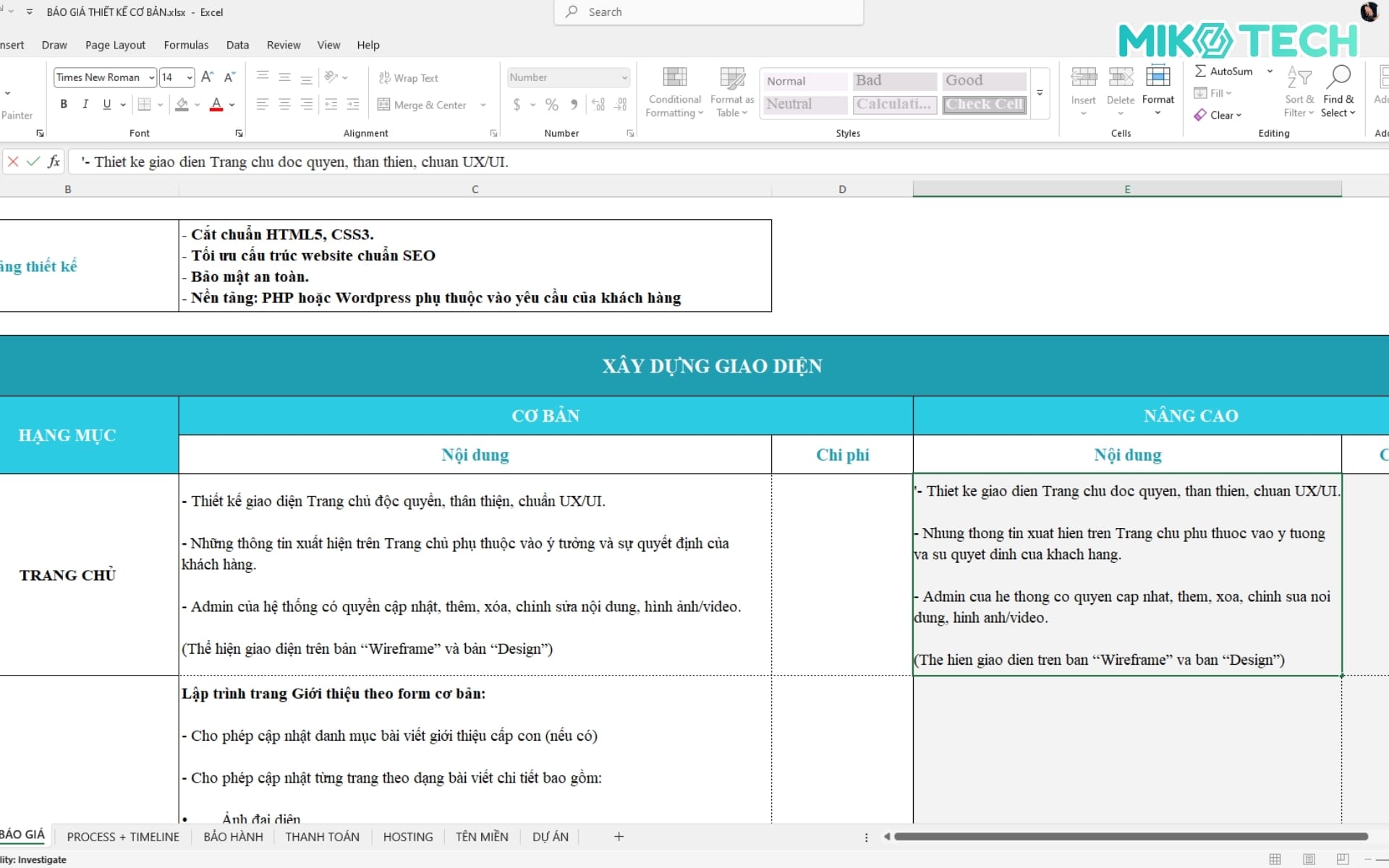Align text to top
Screen dimensions: 1389x868
(x=263, y=77)
